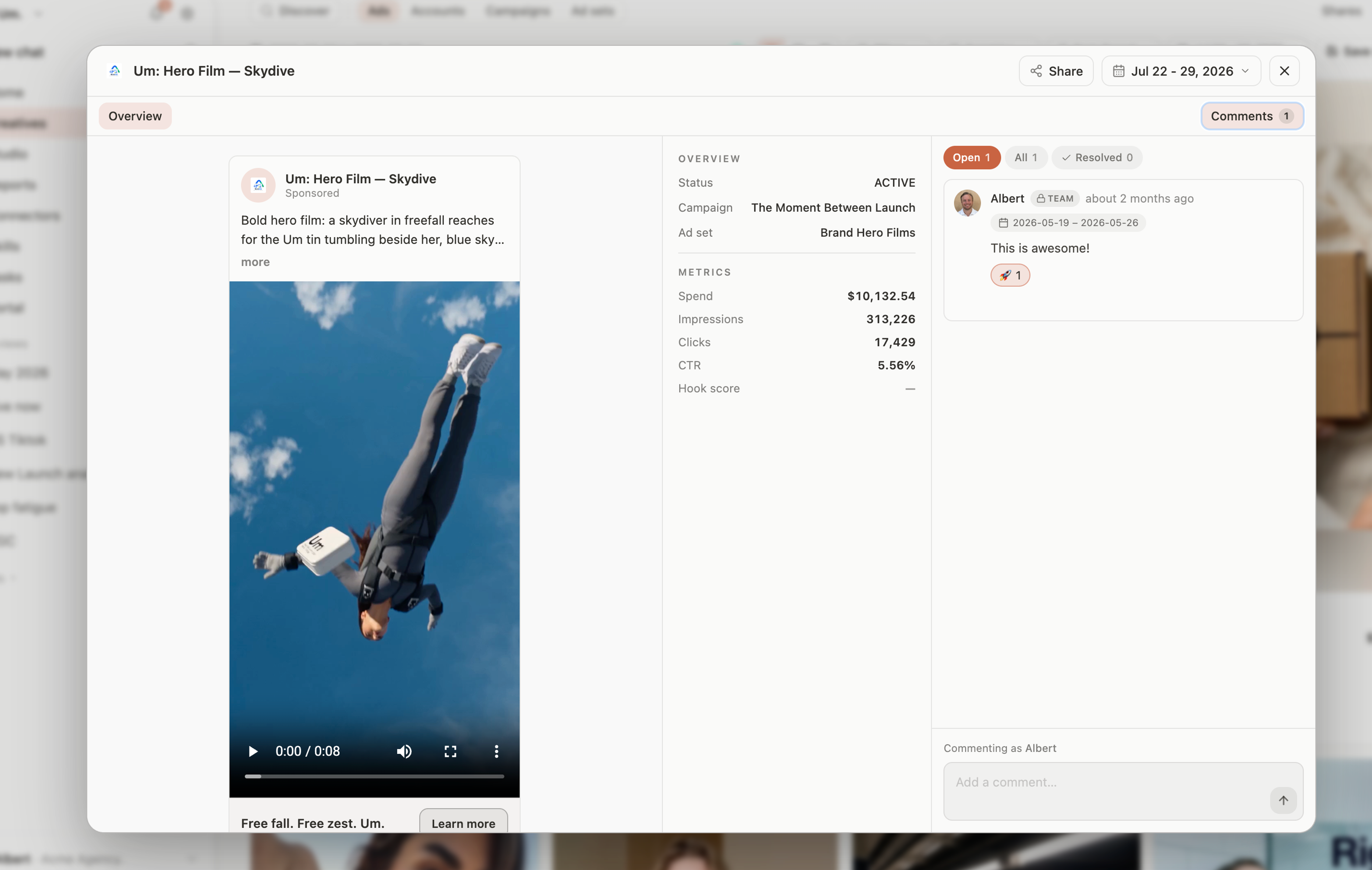Show Resolved comments filter

tap(1097, 157)
